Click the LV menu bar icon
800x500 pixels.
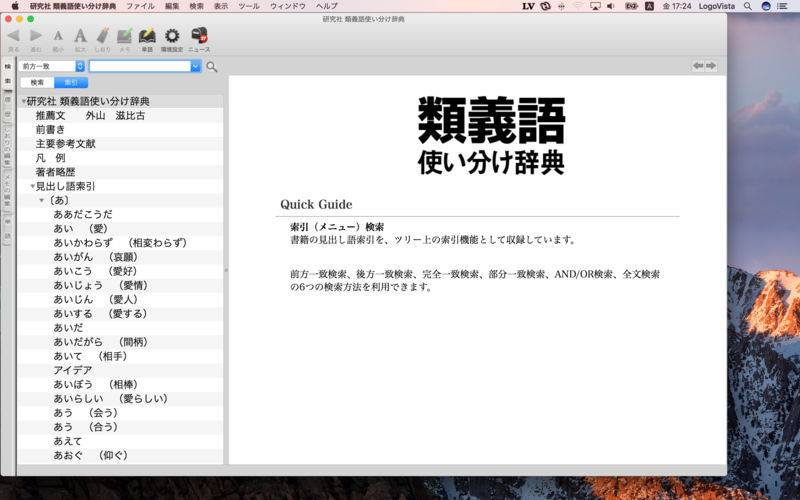[529, 6]
